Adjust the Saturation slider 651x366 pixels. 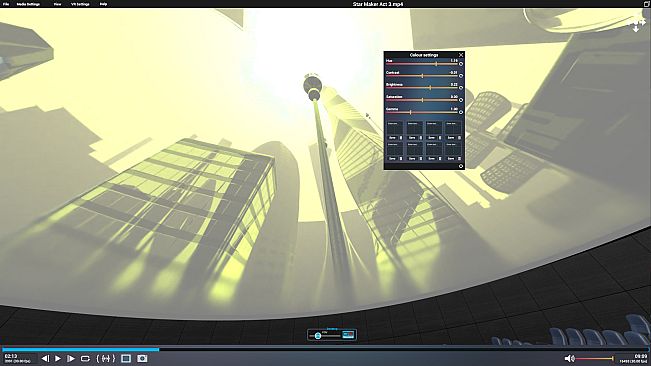click(x=421, y=100)
